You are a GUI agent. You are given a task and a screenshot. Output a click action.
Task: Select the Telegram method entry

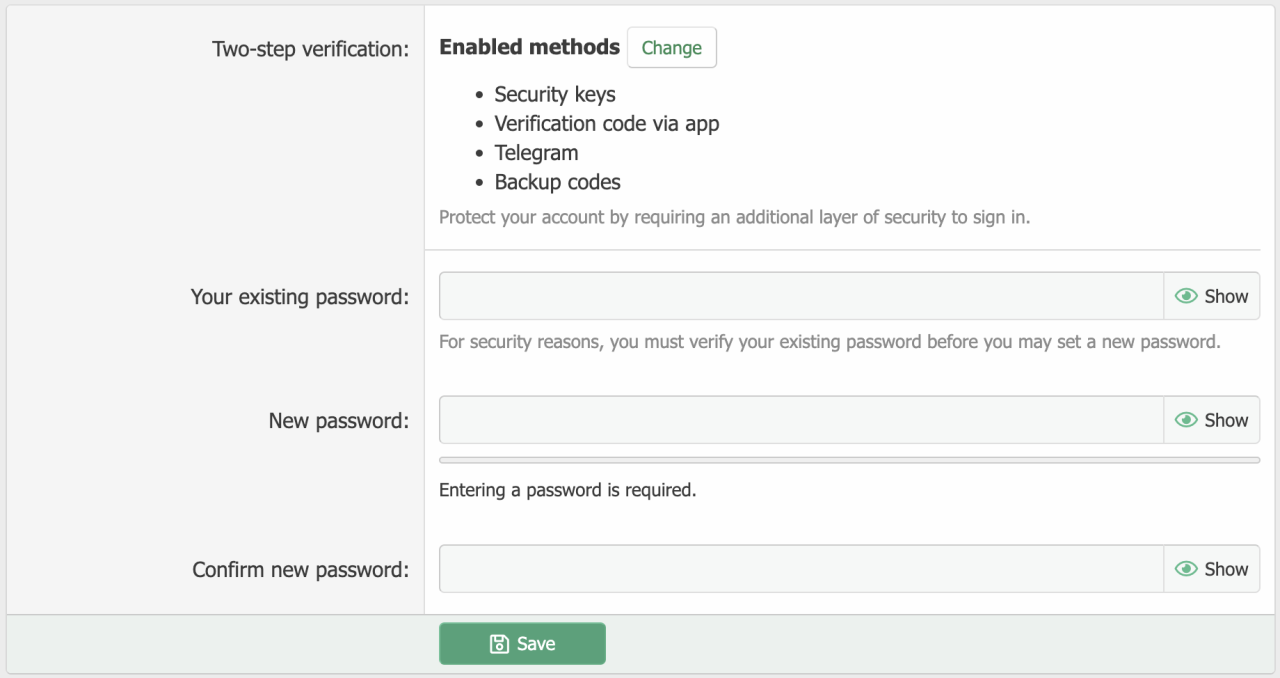[x=536, y=153]
